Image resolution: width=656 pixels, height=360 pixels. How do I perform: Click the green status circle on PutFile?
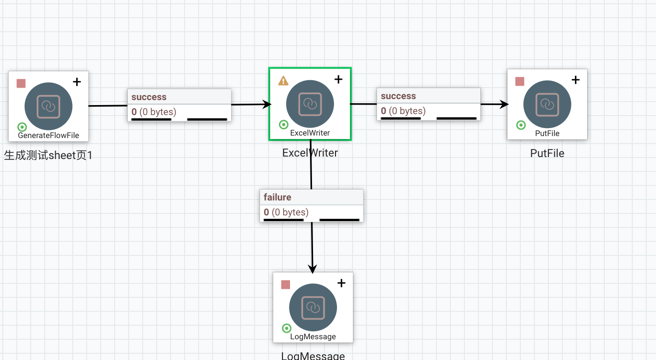click(521, 125)
